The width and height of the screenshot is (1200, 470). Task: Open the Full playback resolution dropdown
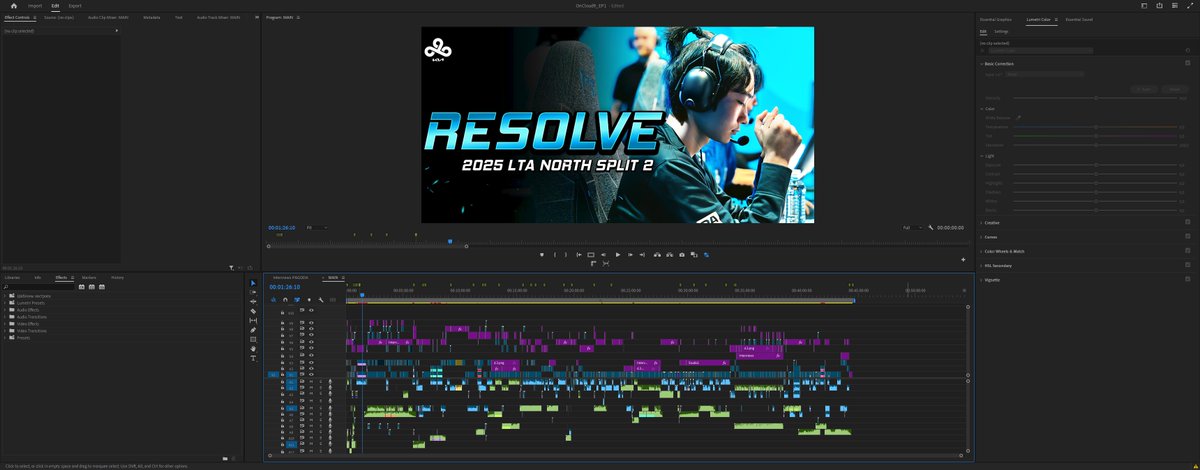coord(913,227)
